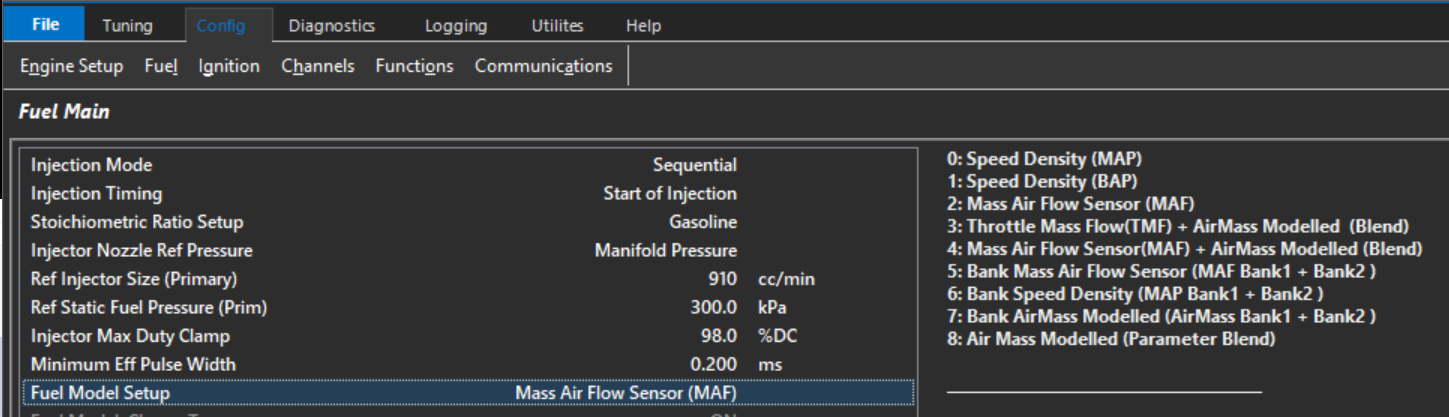
Task: Open the Channels submenu
Action: 318,66
